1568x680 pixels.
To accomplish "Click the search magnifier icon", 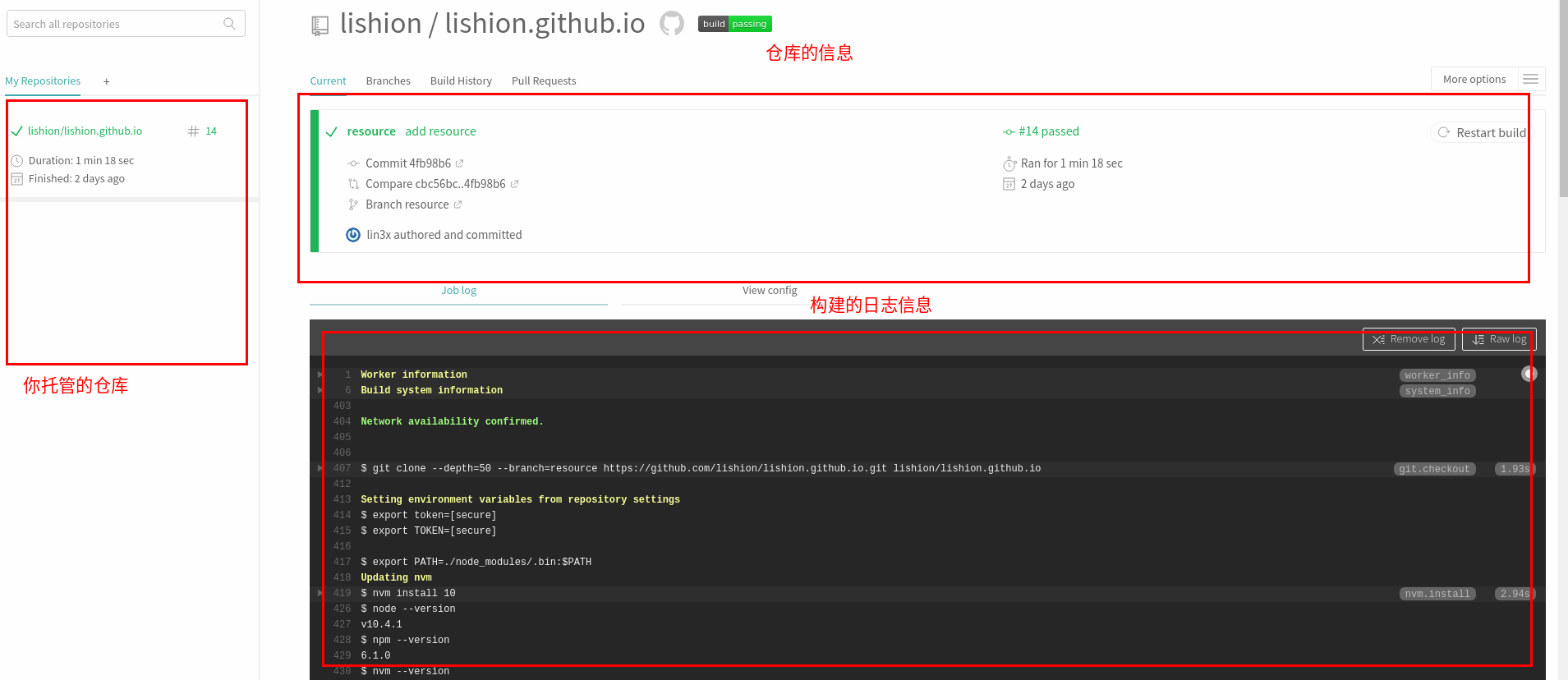I will (229, 24).
